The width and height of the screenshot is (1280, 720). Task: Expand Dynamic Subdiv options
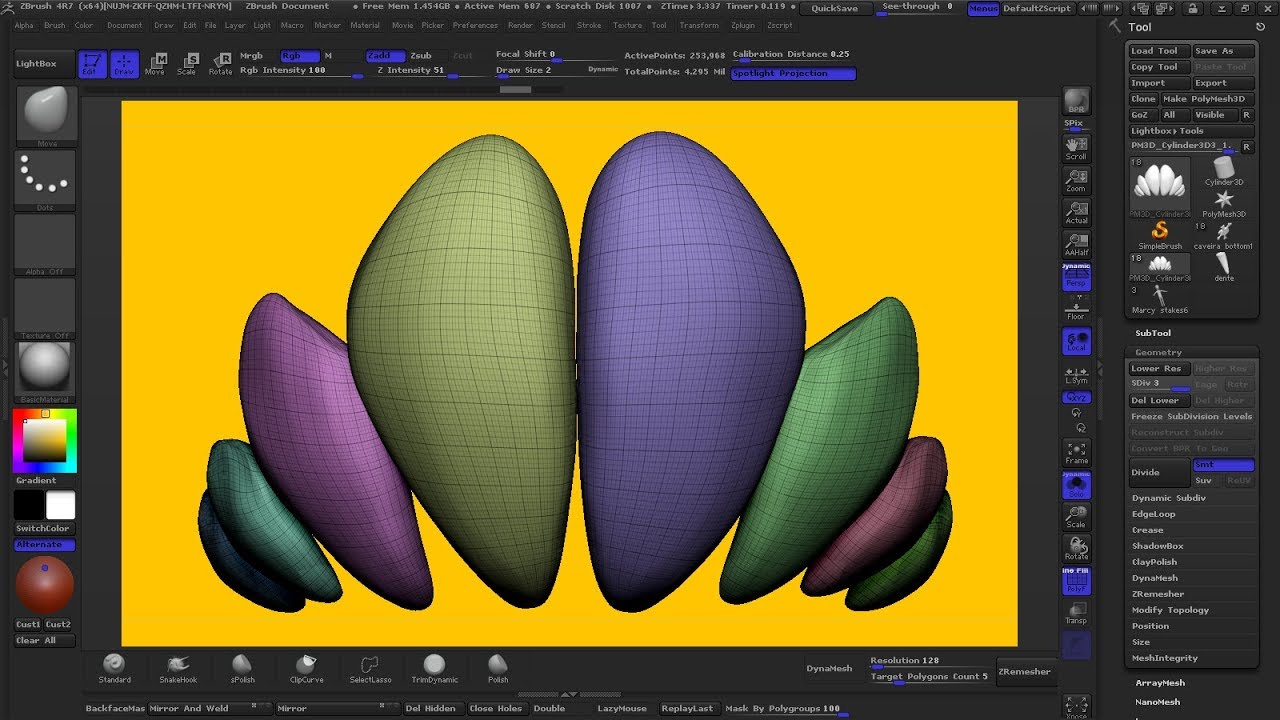[x=1169, y=498]
